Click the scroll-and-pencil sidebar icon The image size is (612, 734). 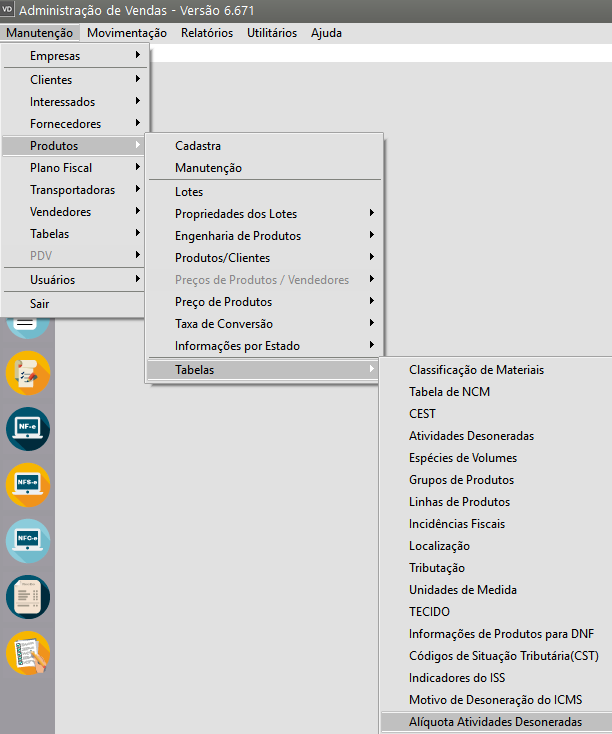click(27, 373)
